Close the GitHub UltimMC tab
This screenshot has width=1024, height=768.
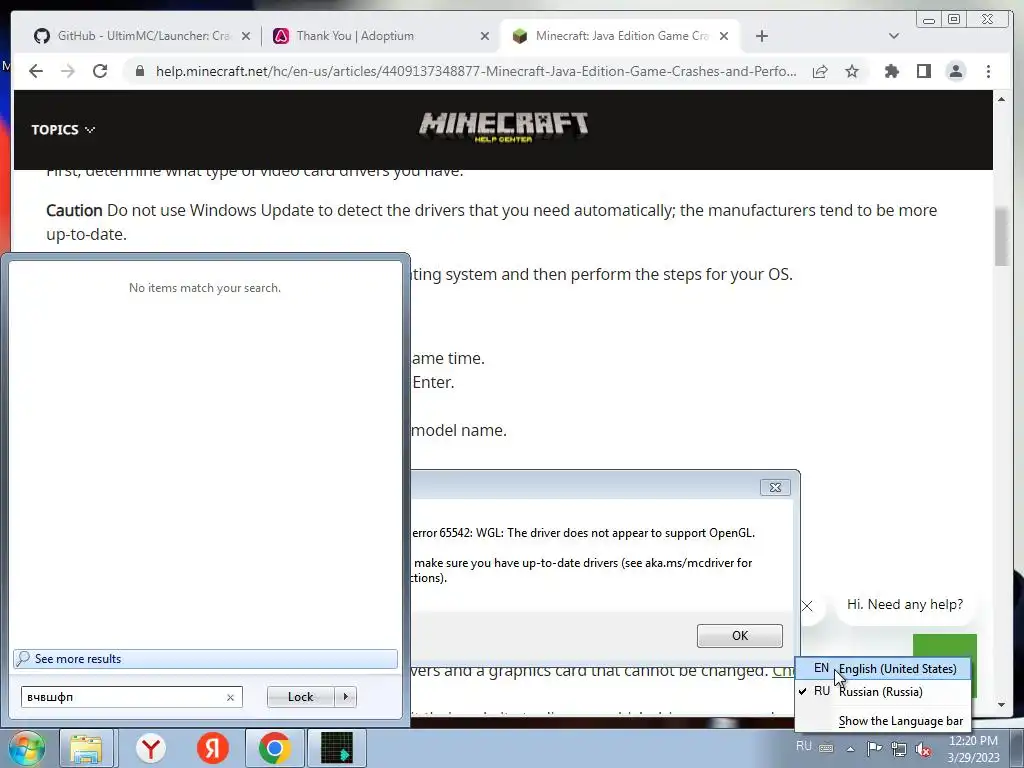point(246,37)
